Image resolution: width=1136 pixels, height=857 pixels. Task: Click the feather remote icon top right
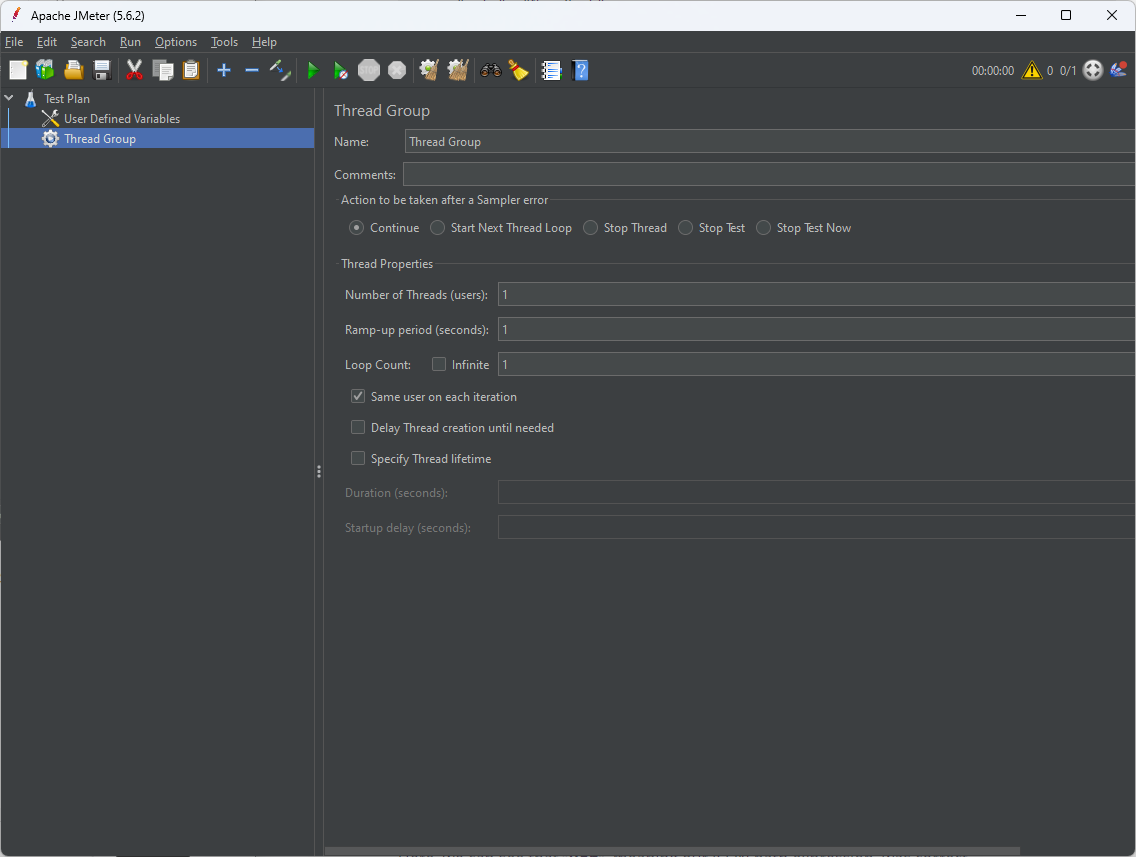point(1119,70)
